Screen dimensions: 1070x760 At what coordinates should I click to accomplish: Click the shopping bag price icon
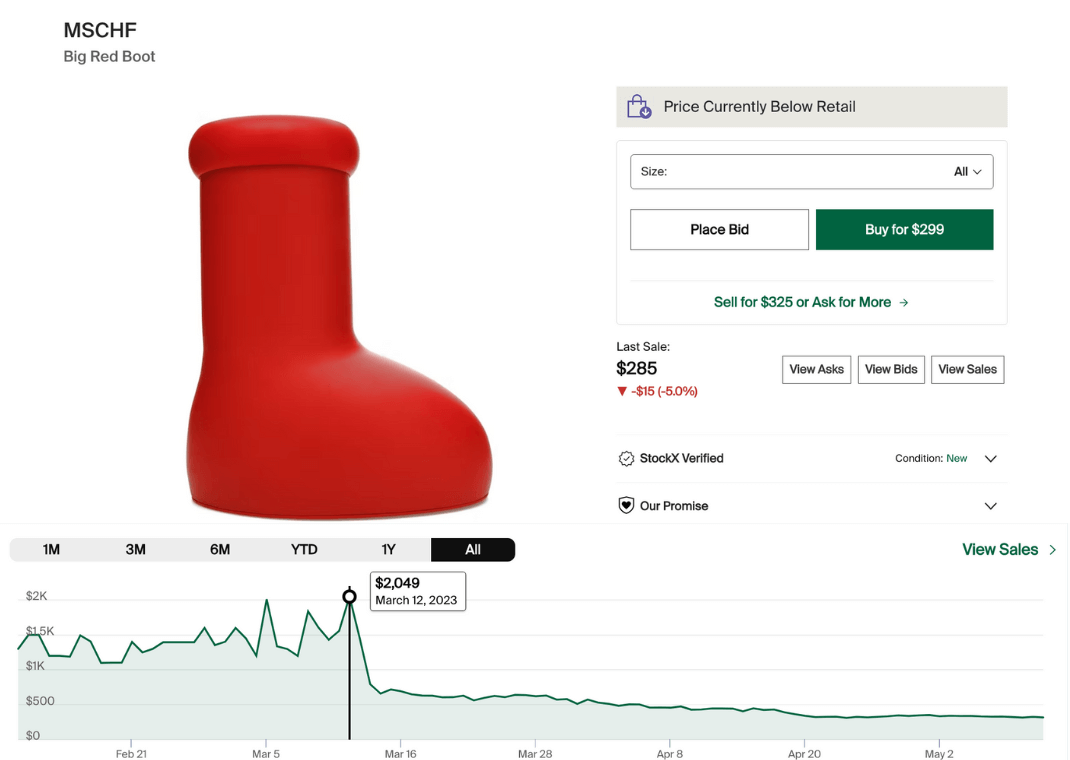(639, 107)
